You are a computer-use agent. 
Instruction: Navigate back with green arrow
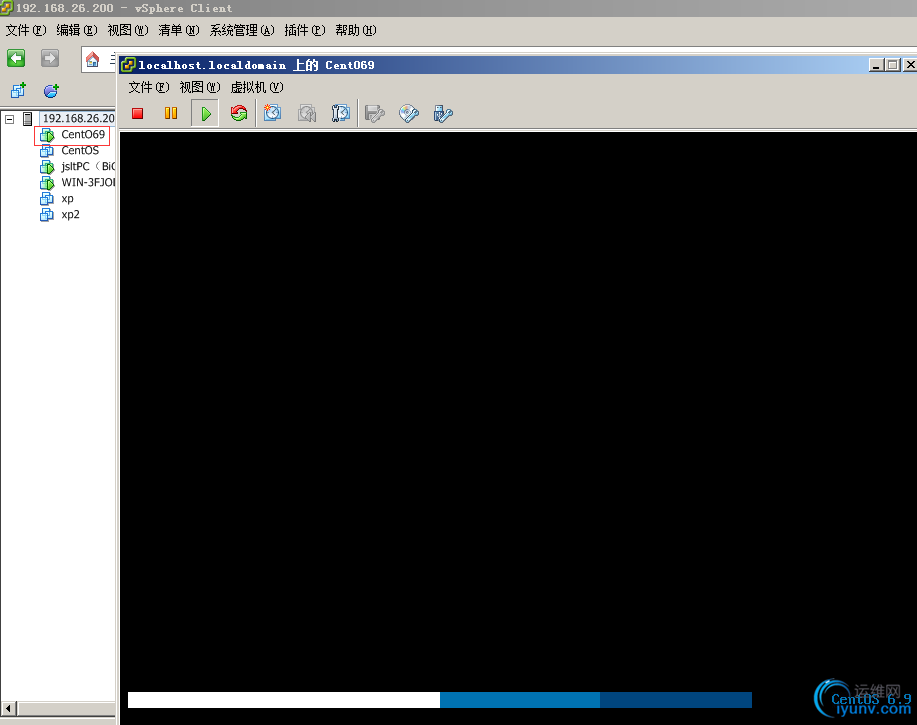tap(16, 58)
